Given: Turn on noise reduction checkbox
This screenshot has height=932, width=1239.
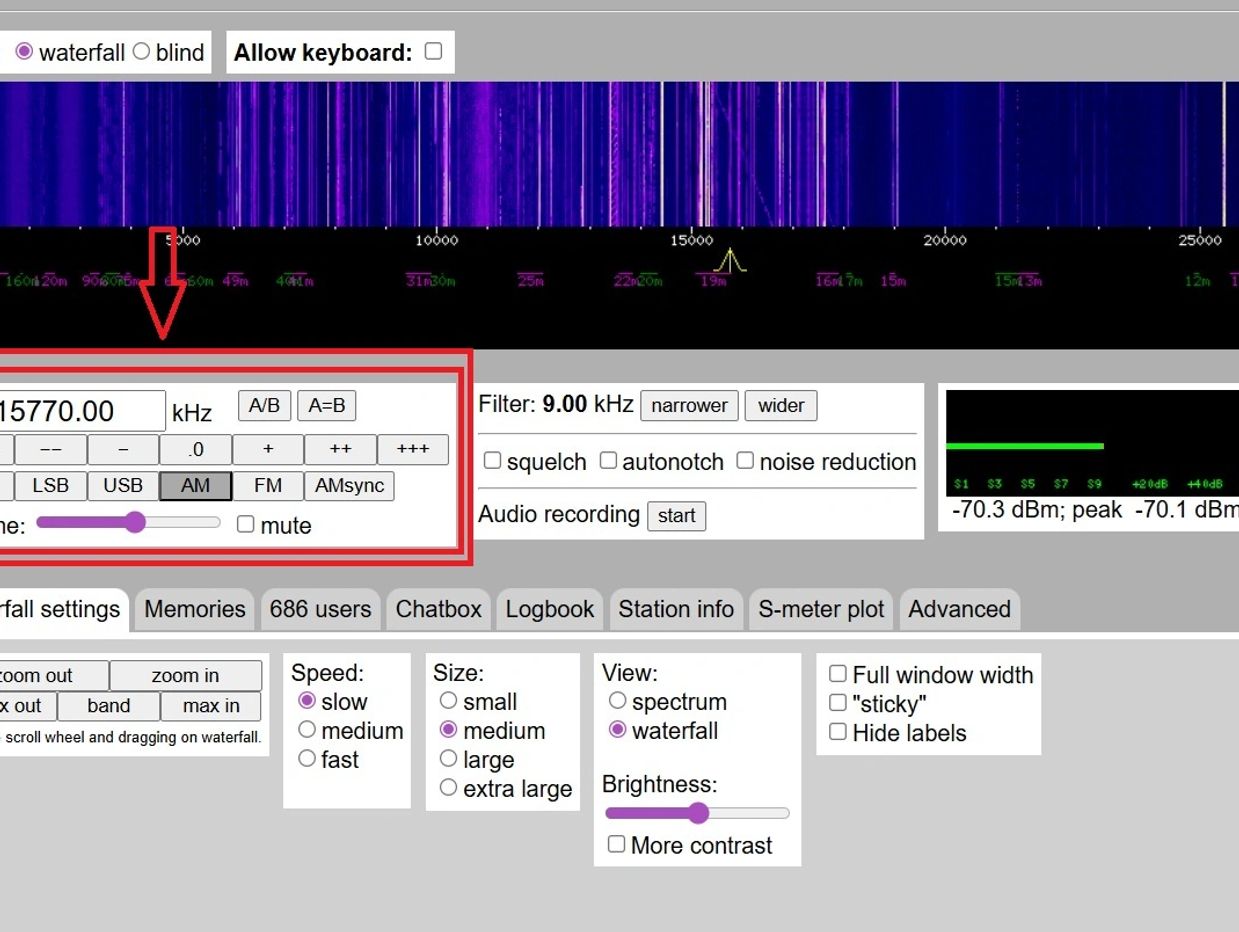Looking at the screenshot, I should tap(745, 461).
